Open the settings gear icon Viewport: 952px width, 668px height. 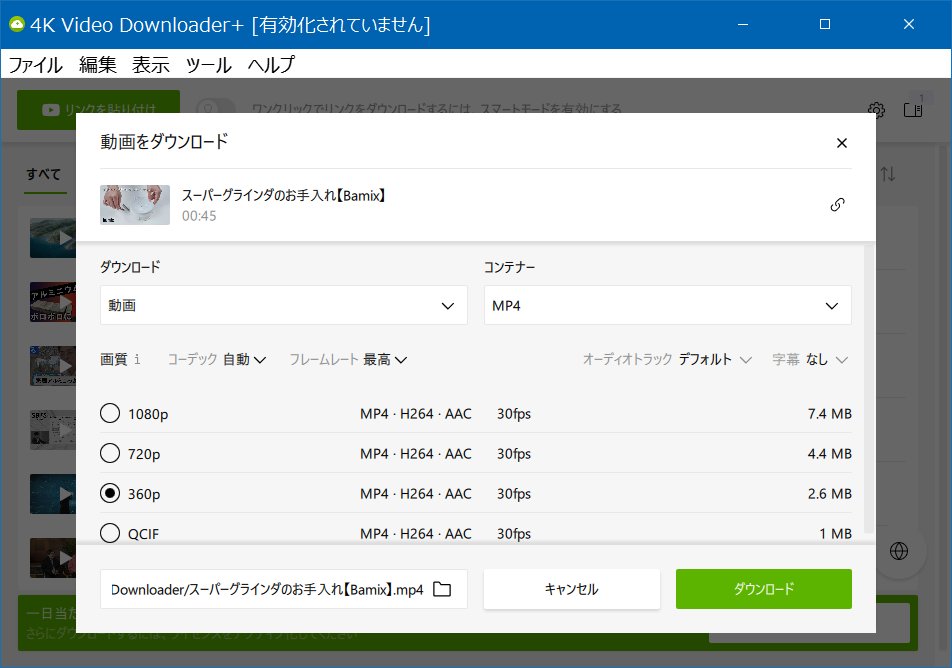(876, 111)
